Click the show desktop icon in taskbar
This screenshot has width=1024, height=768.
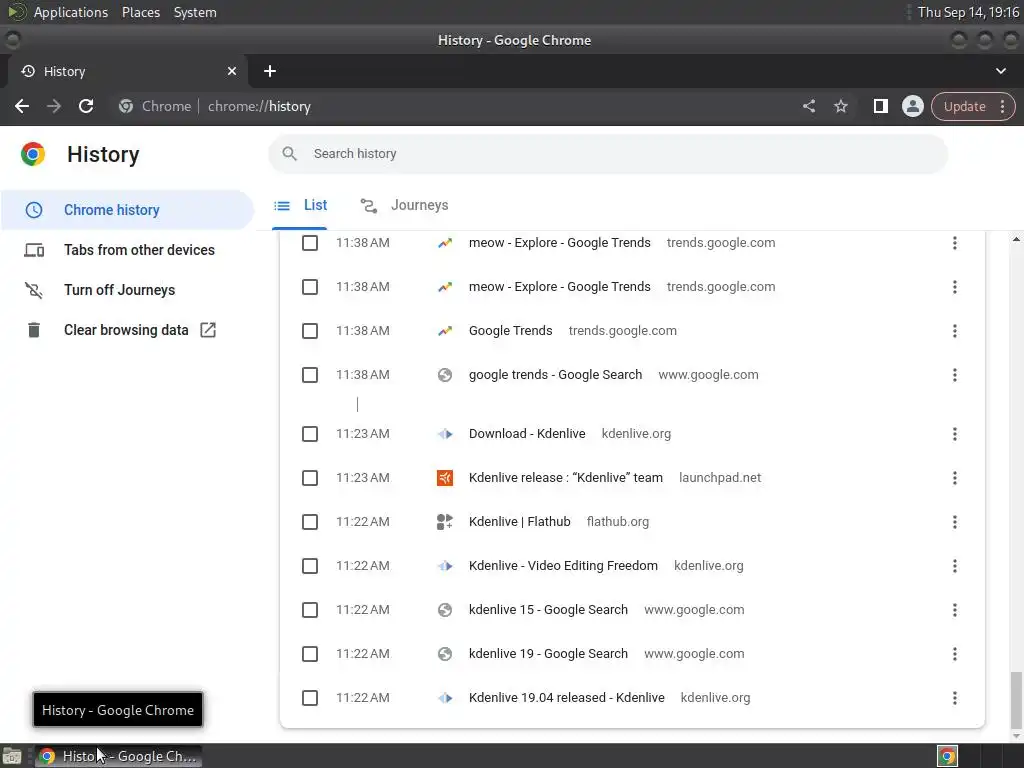click(12, 756)
